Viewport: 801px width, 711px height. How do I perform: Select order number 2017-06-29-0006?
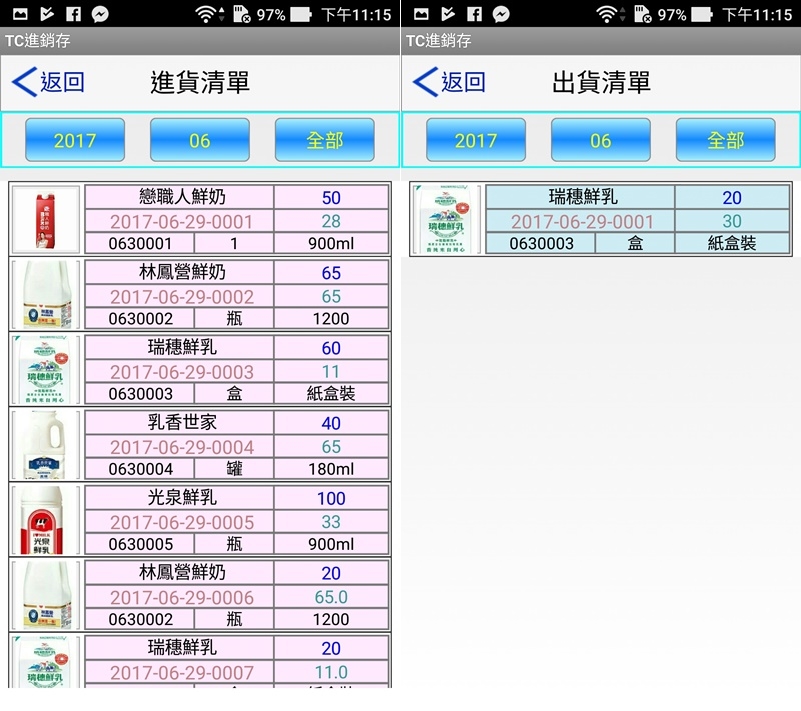tap(181, 597)
